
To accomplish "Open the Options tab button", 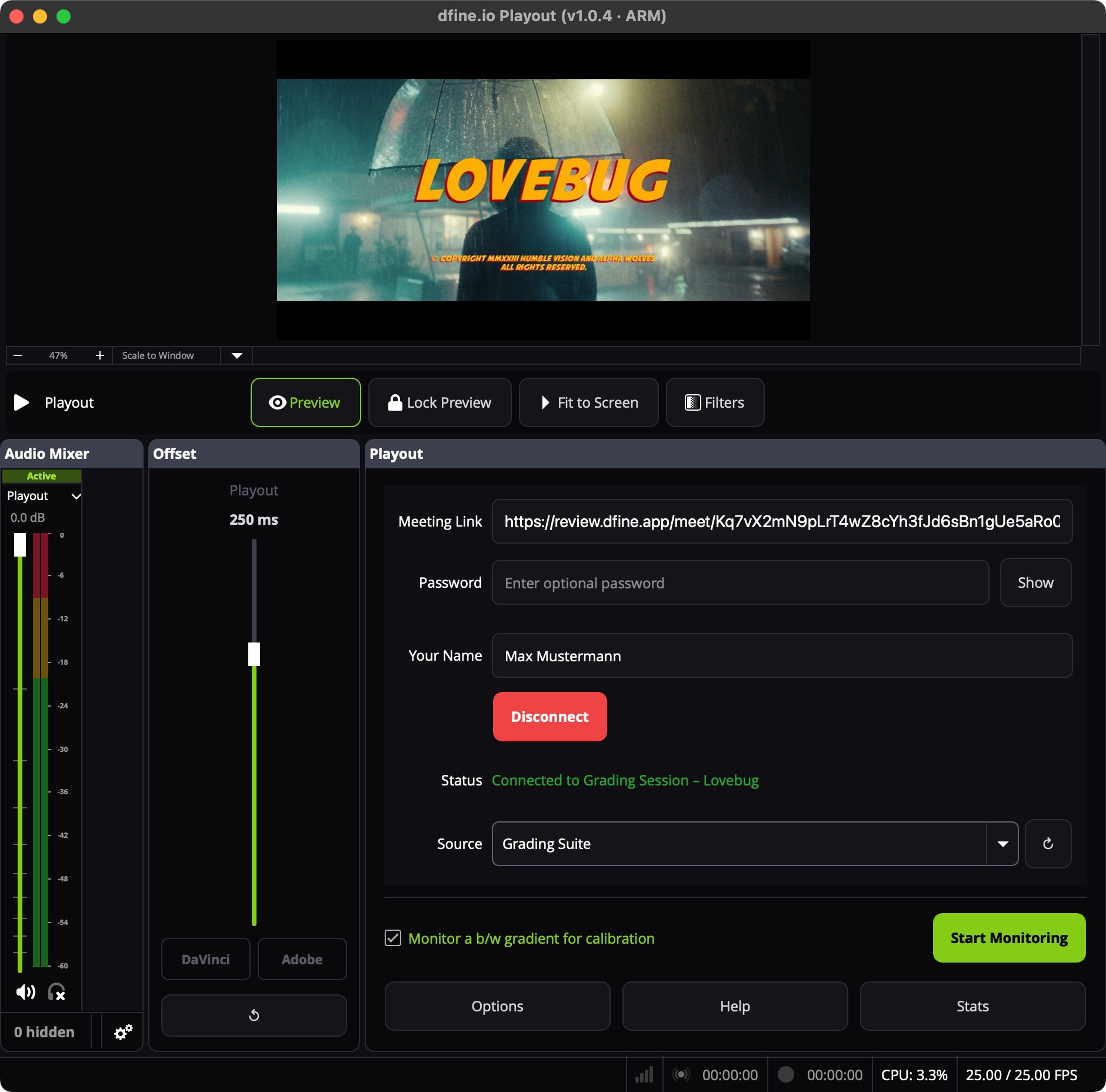I will coord(497,1006).
